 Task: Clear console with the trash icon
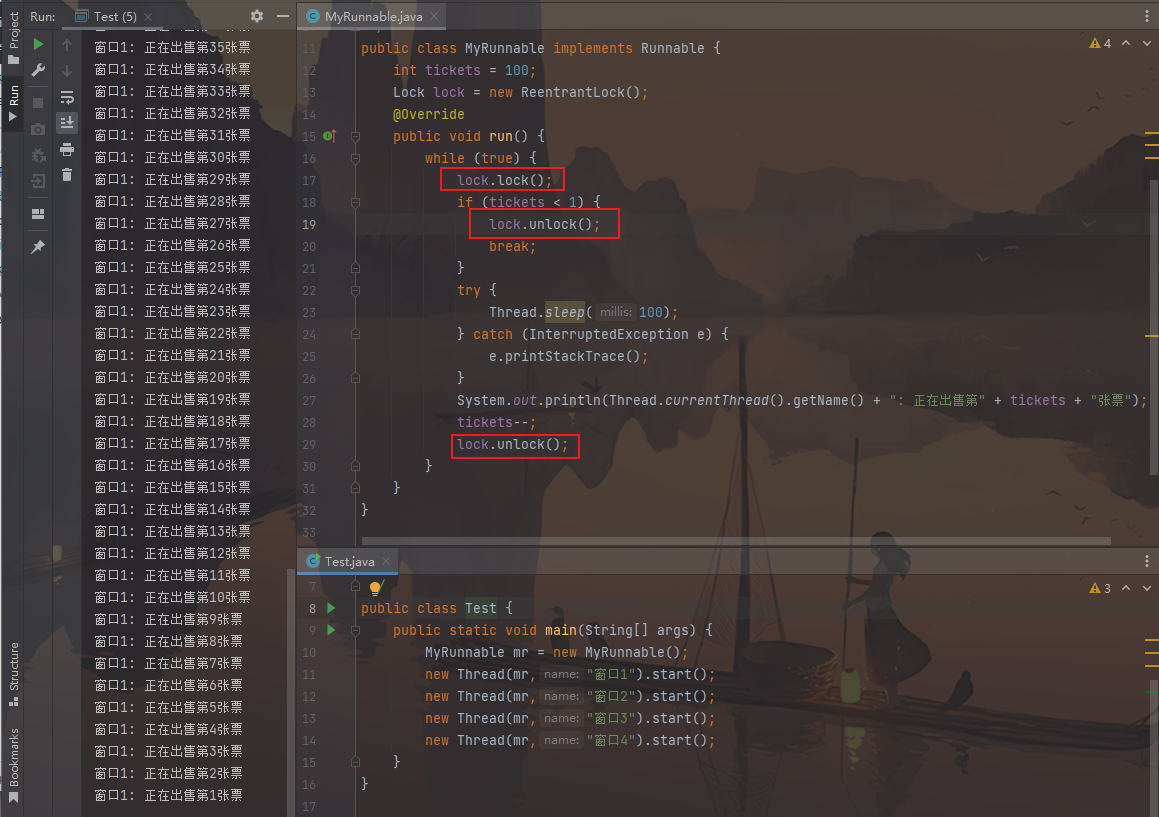(x=67, y=175)
